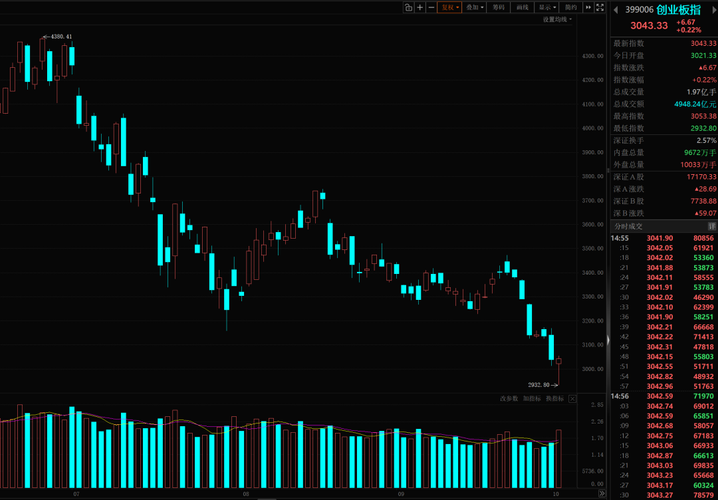Click the 指数涨幅 +0.22% row
718x500 pixels.
click(664, 80)
